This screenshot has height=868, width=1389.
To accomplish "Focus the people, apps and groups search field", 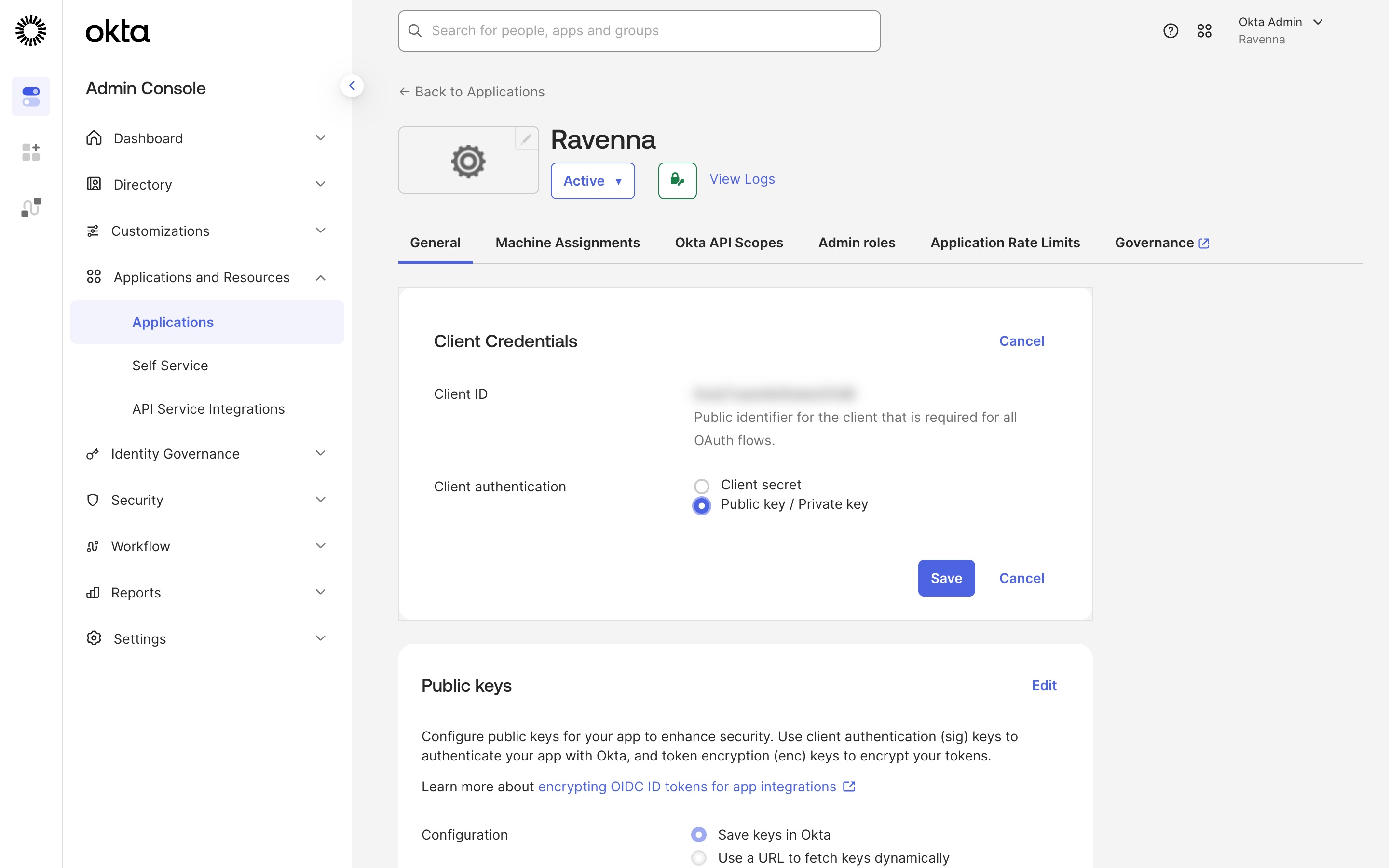I will (x=639, y=31).
